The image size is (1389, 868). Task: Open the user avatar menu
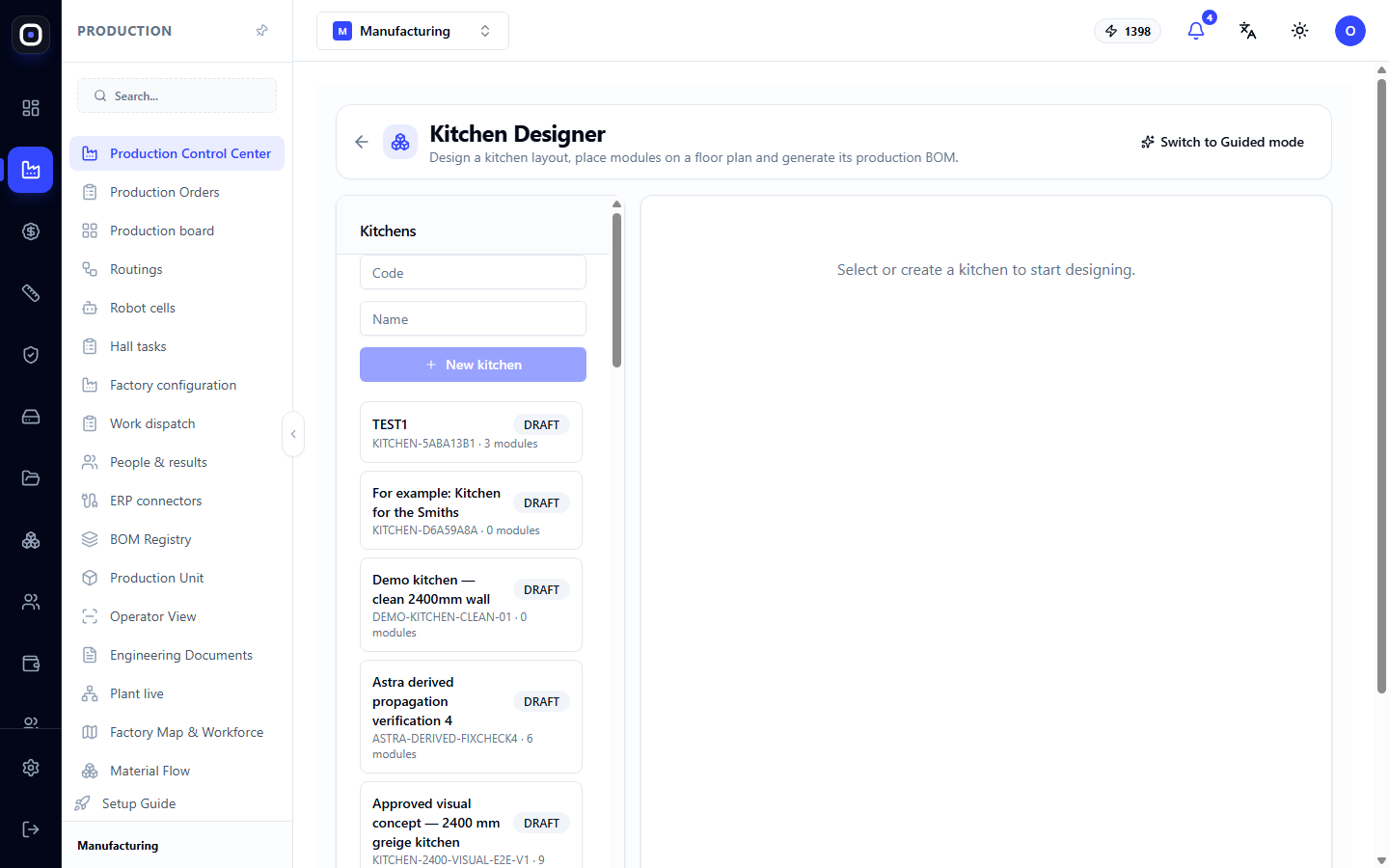[1350, 31]
